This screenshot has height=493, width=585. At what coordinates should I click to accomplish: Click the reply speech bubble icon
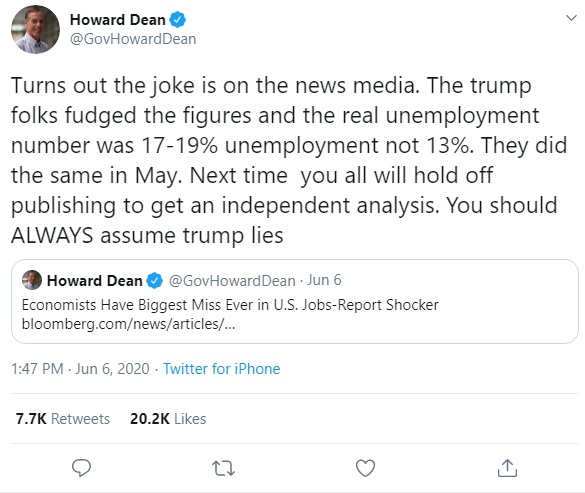pos(81,468)
